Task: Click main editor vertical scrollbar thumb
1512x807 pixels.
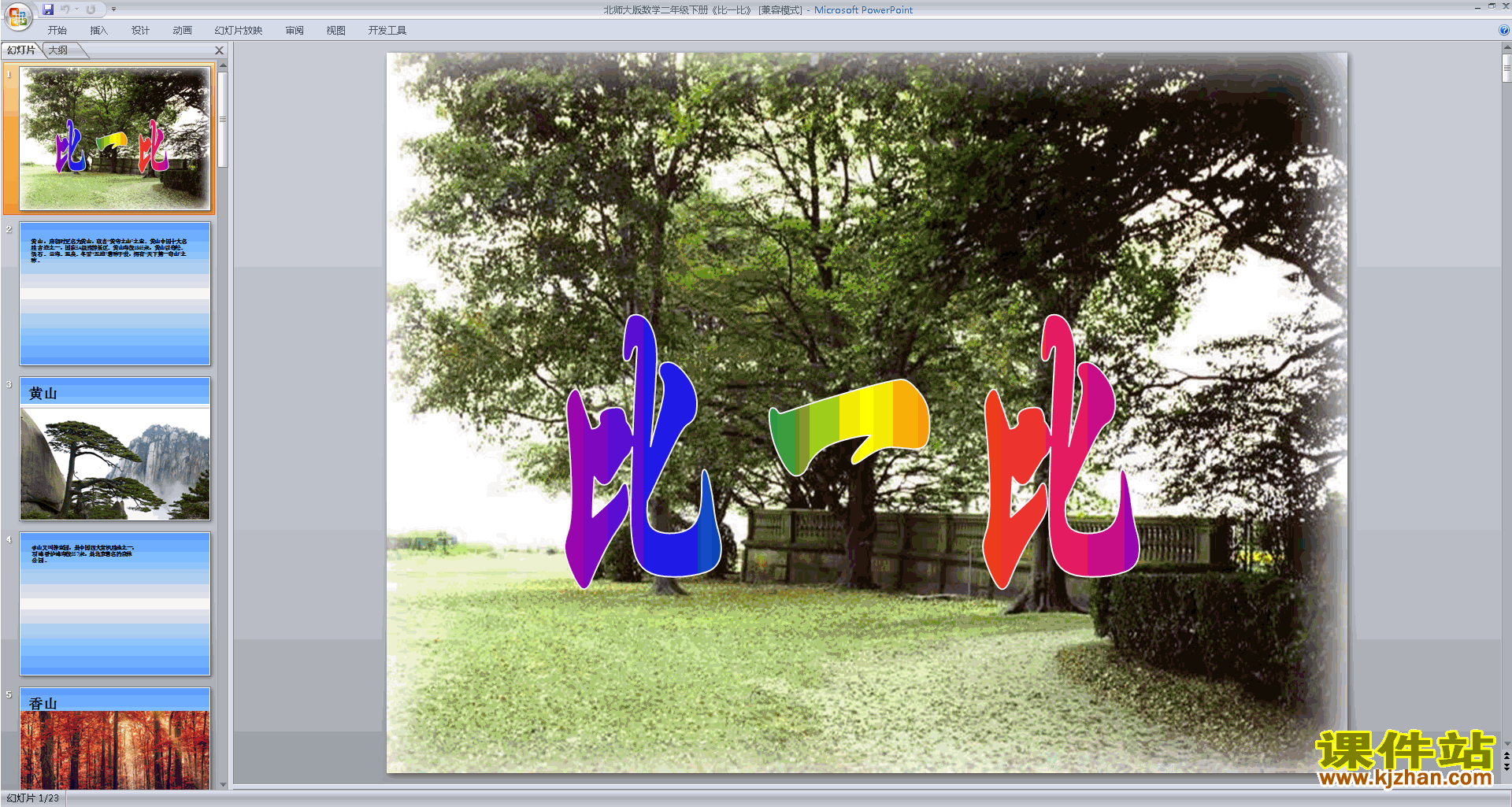Action: (1506, 68)
